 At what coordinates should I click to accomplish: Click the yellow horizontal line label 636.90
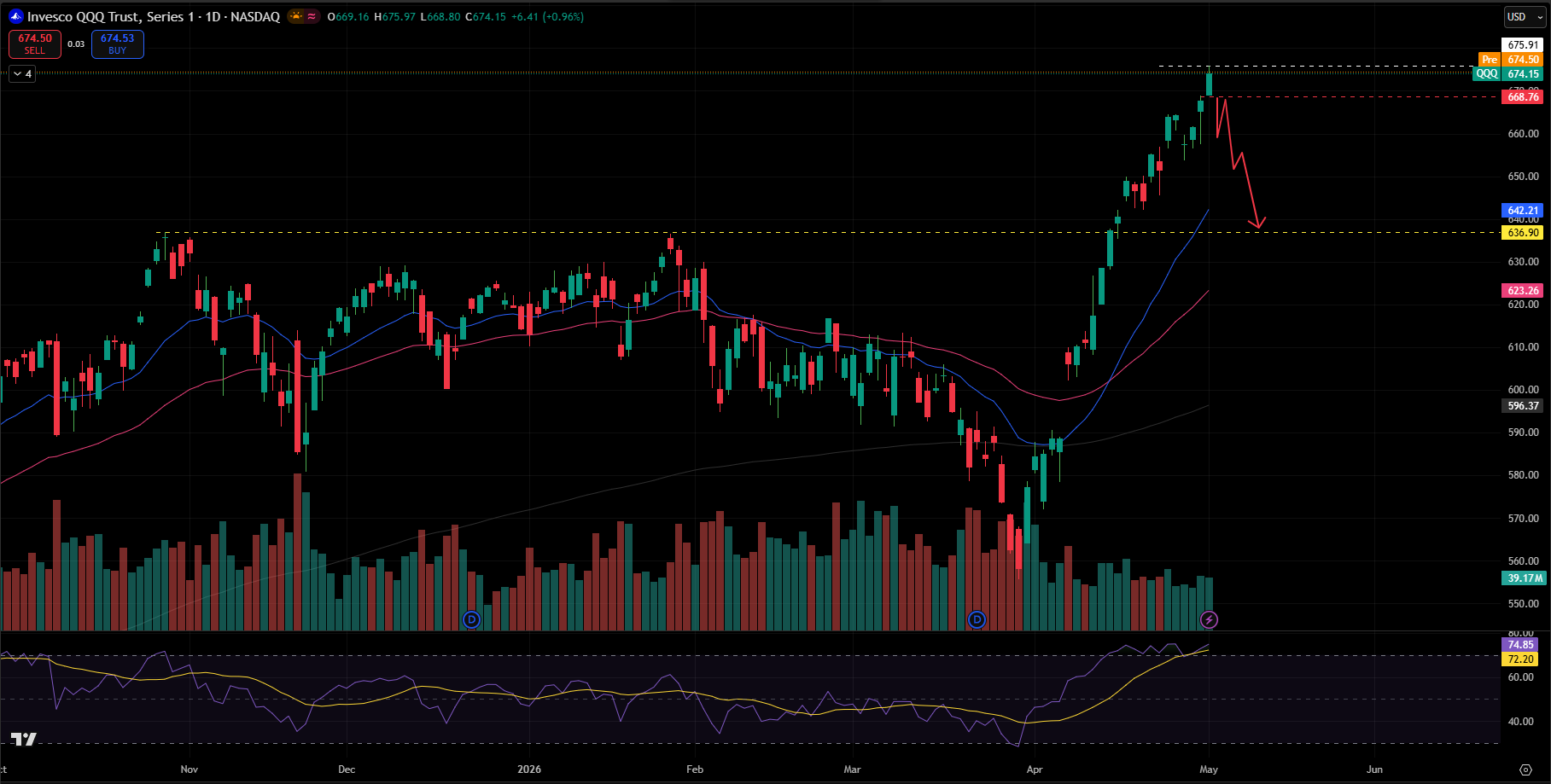[x=1523, y=233]
